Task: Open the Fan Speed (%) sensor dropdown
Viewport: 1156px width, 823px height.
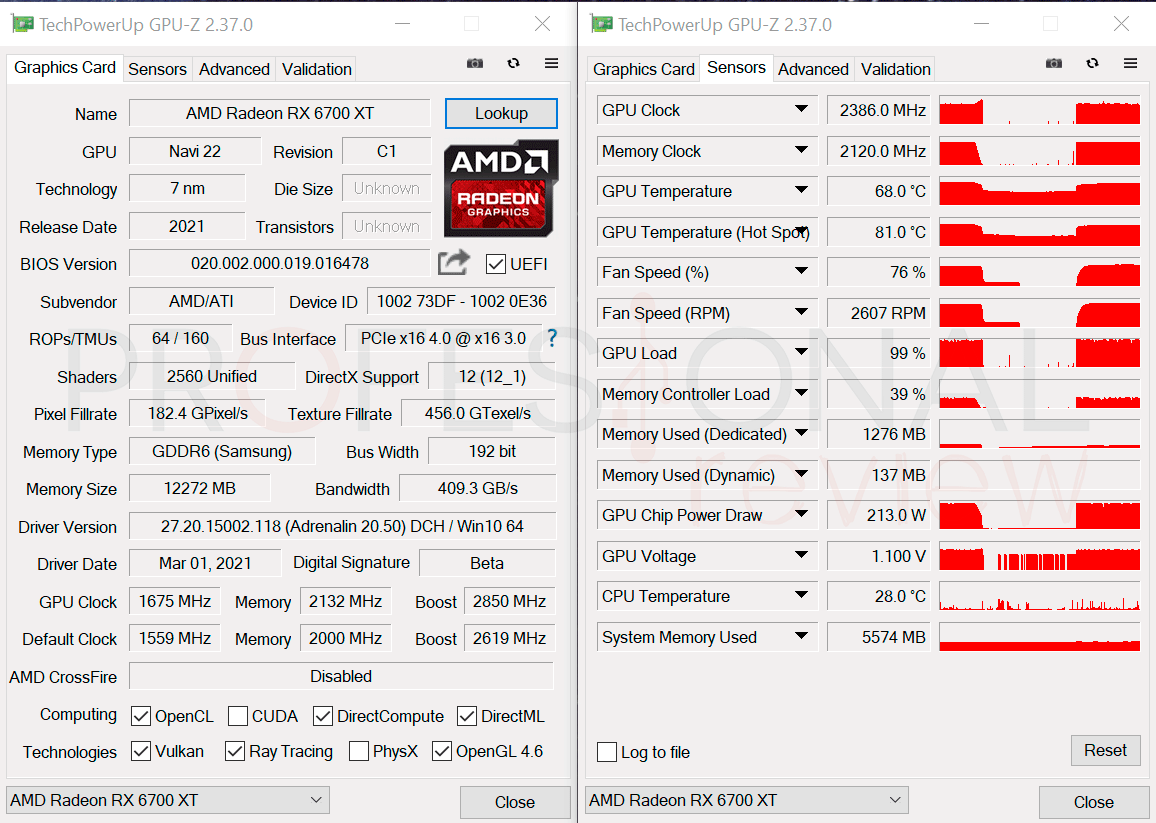Action: tap(801, 271)
